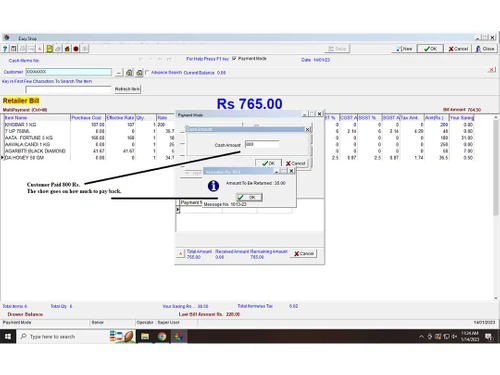Click the item search input field
Viewport: 500px width, 375px height.
pos(68,89)
